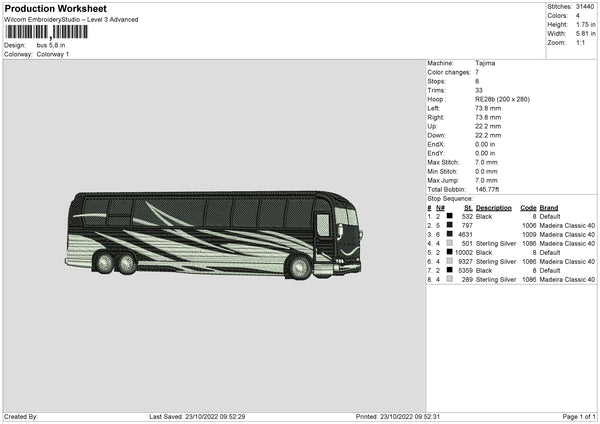Click the 'EndX:' value 0.00 in

point(485,144)
